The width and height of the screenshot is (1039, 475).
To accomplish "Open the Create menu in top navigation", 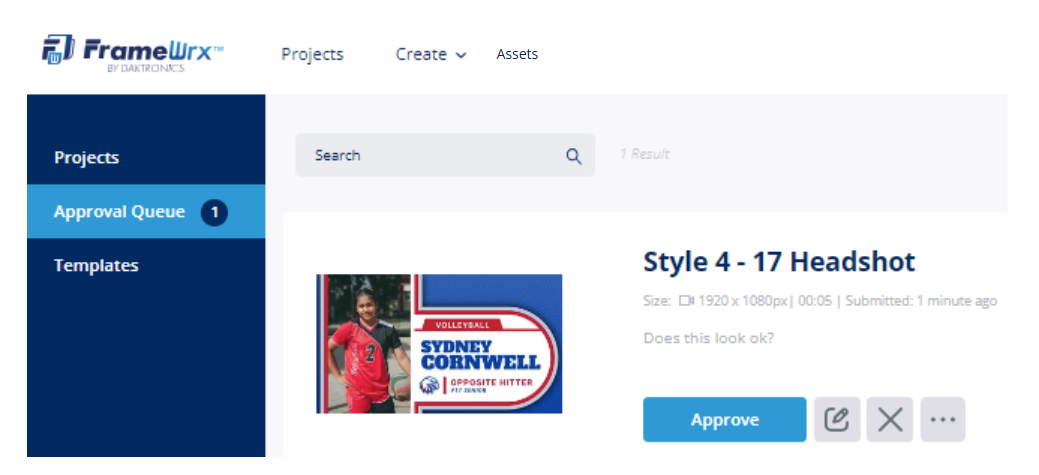I will tap(421, 55).
